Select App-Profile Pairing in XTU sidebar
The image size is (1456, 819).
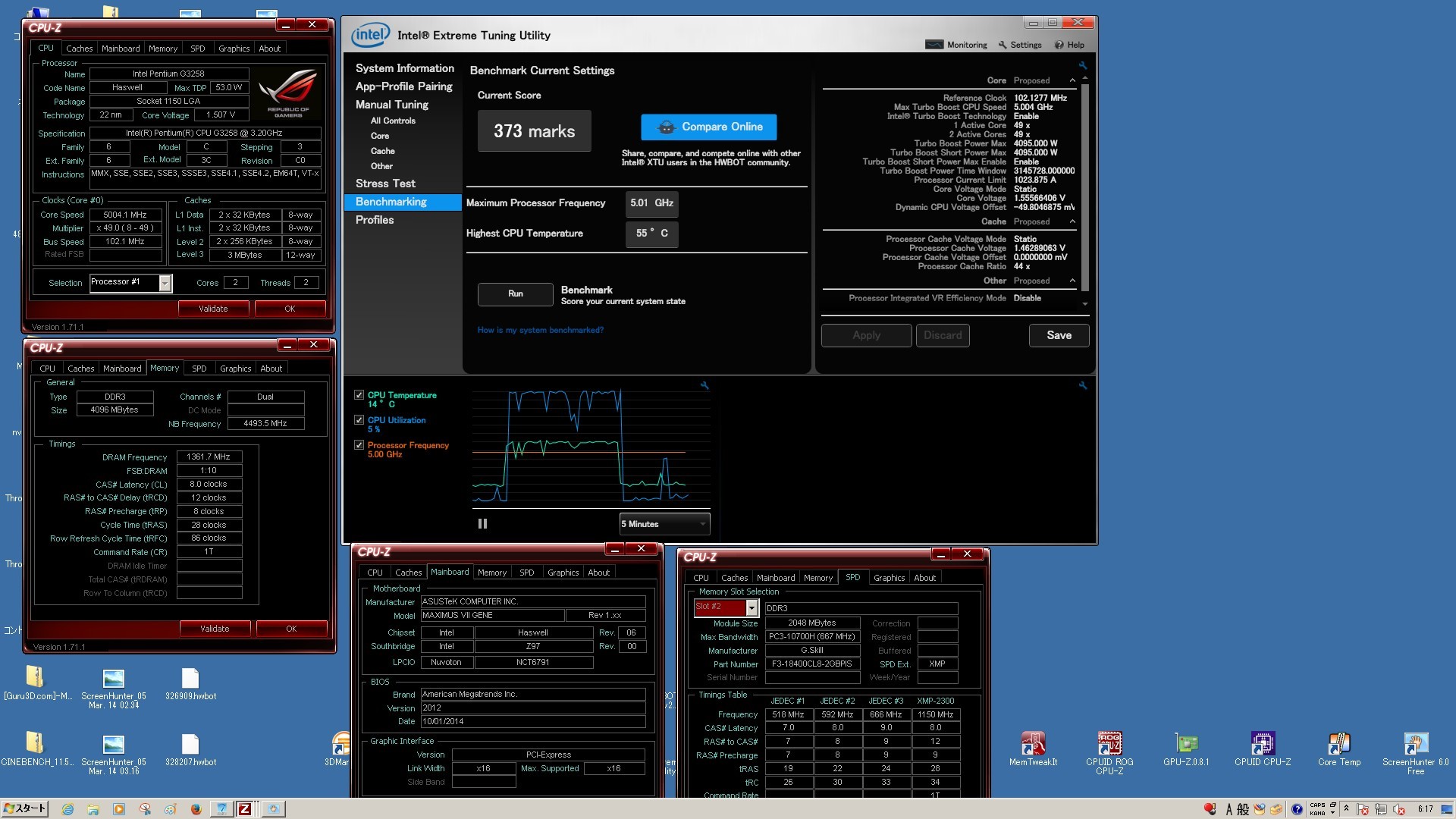403,86
